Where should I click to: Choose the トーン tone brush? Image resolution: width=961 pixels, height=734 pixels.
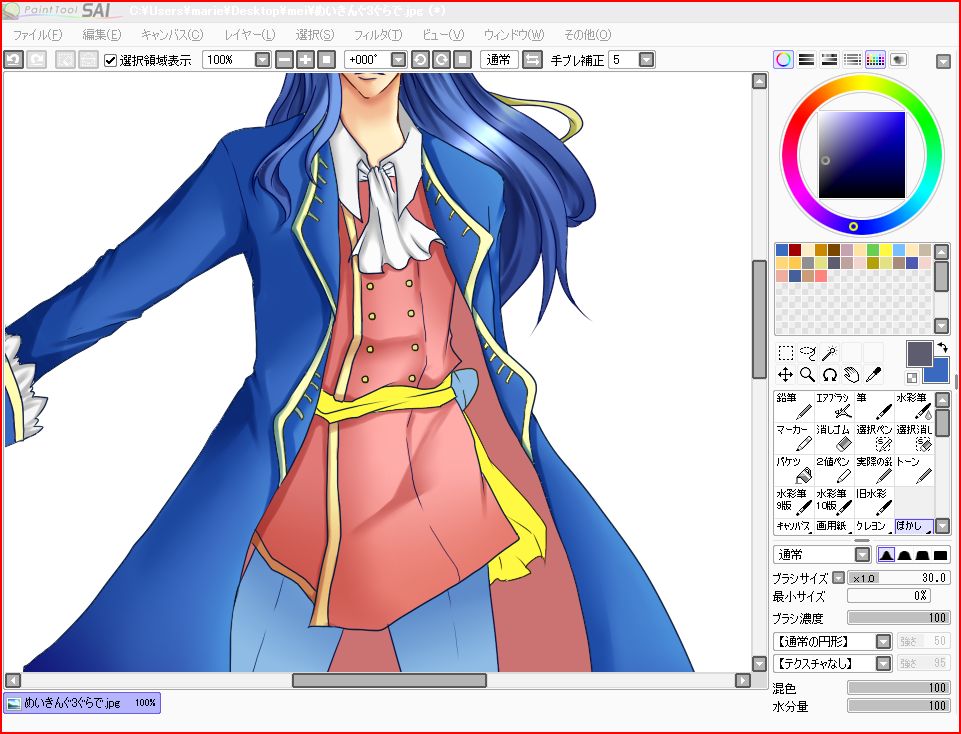click(914, 470)
